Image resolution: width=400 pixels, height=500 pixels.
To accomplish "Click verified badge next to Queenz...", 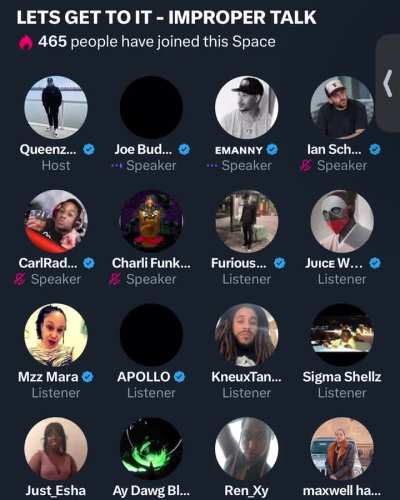I will coord(89,149).
